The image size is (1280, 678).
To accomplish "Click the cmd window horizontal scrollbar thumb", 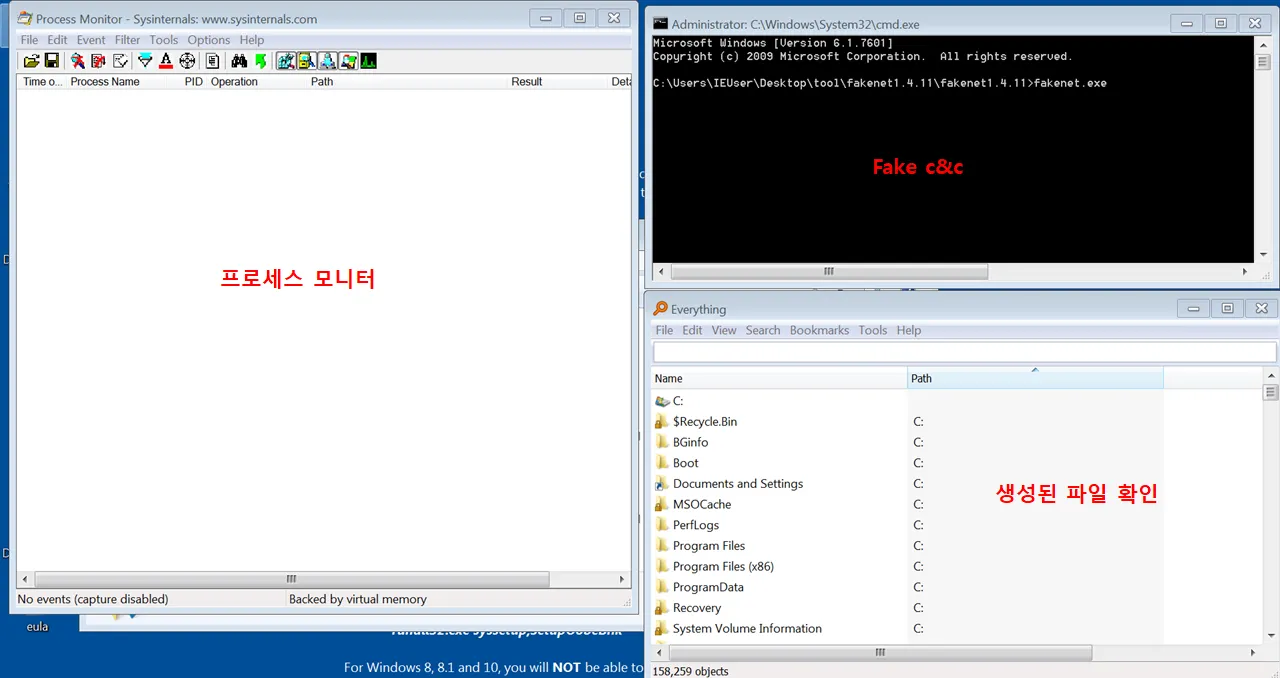I will pos(829,271).
